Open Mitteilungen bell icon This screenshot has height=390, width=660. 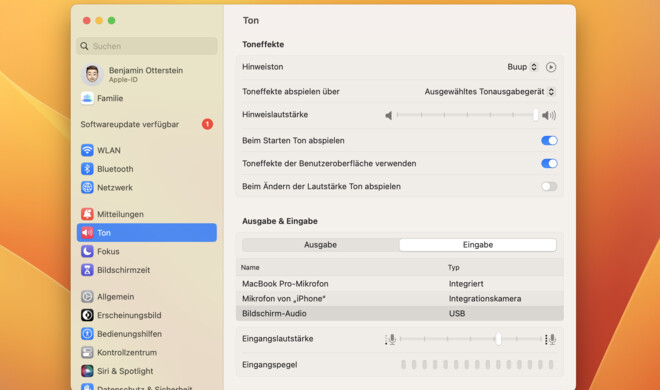[87, 214]
